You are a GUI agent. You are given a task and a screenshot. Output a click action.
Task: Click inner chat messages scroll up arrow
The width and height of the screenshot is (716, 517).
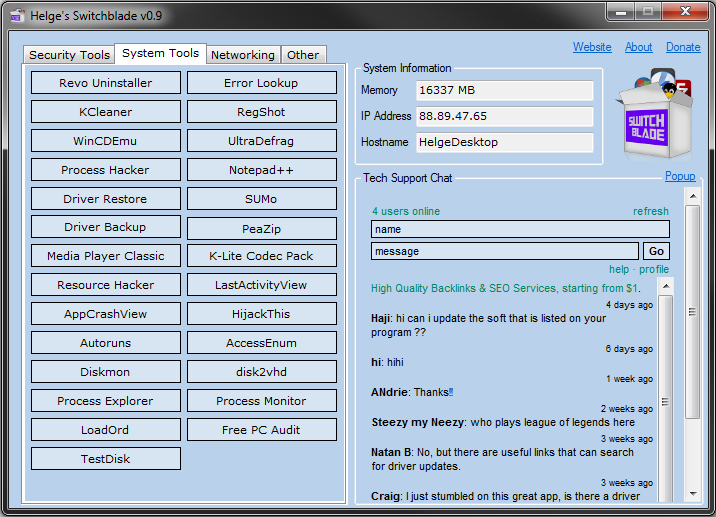(666, 286)
